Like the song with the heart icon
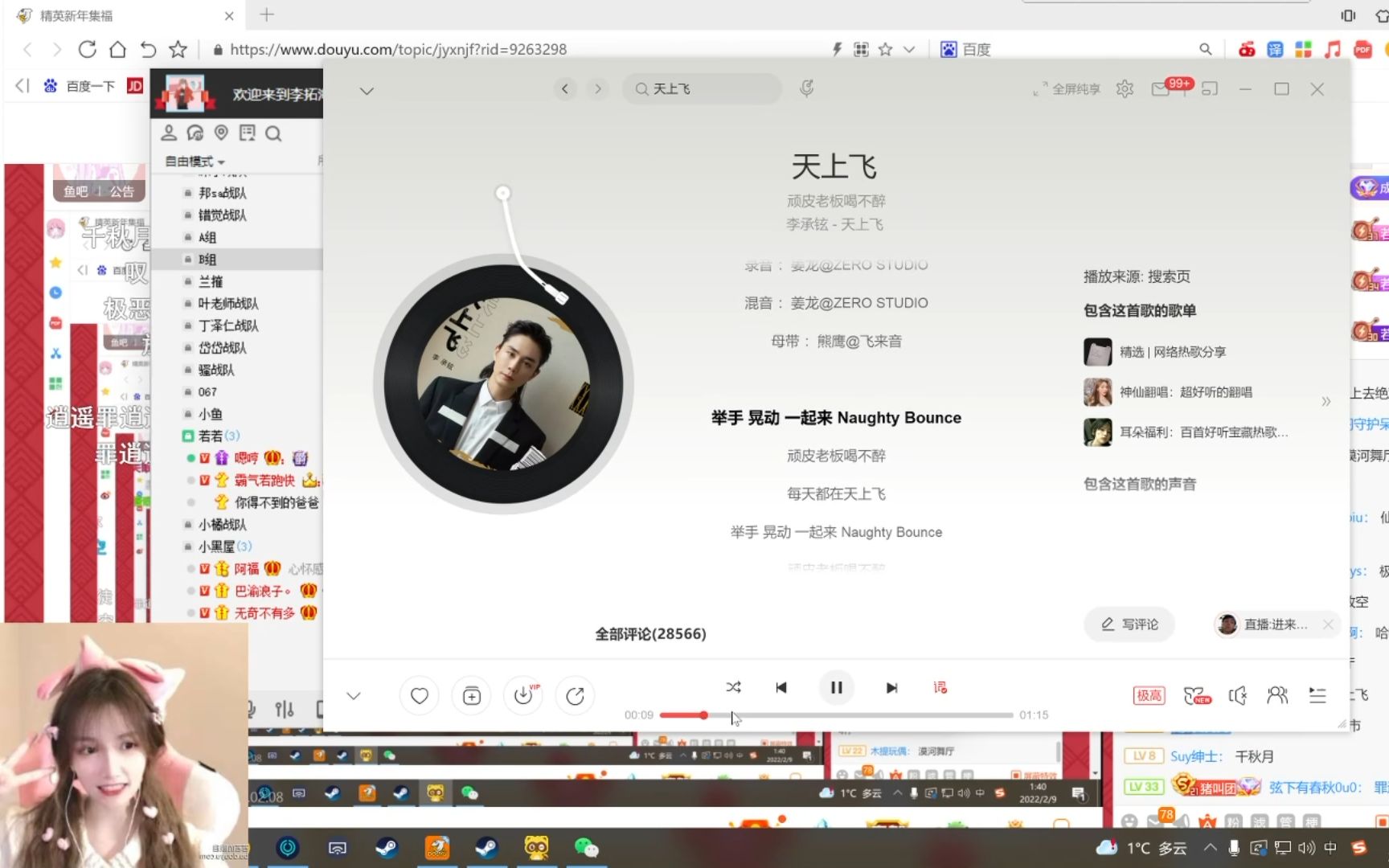The width and height of the screenshot is (1389, 868). tap(419, 696)
